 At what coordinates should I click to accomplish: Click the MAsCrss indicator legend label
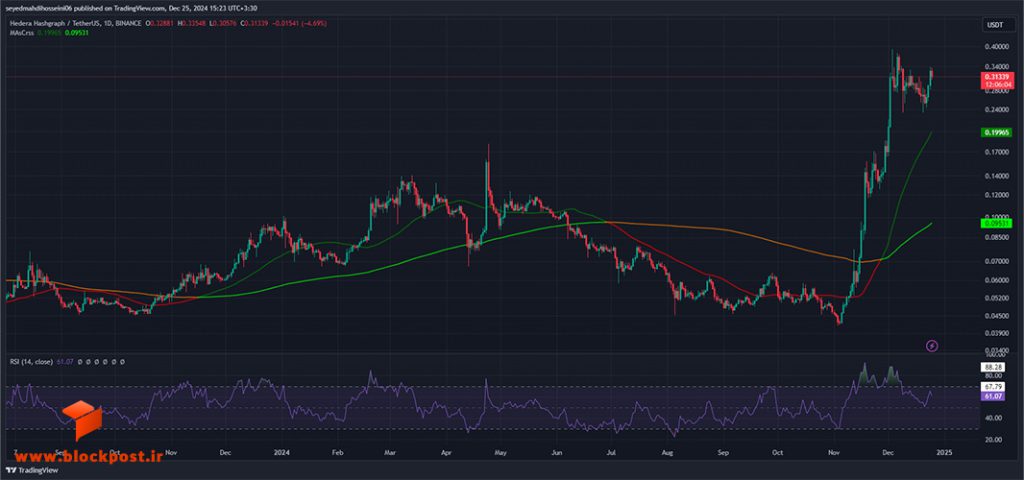17,32
